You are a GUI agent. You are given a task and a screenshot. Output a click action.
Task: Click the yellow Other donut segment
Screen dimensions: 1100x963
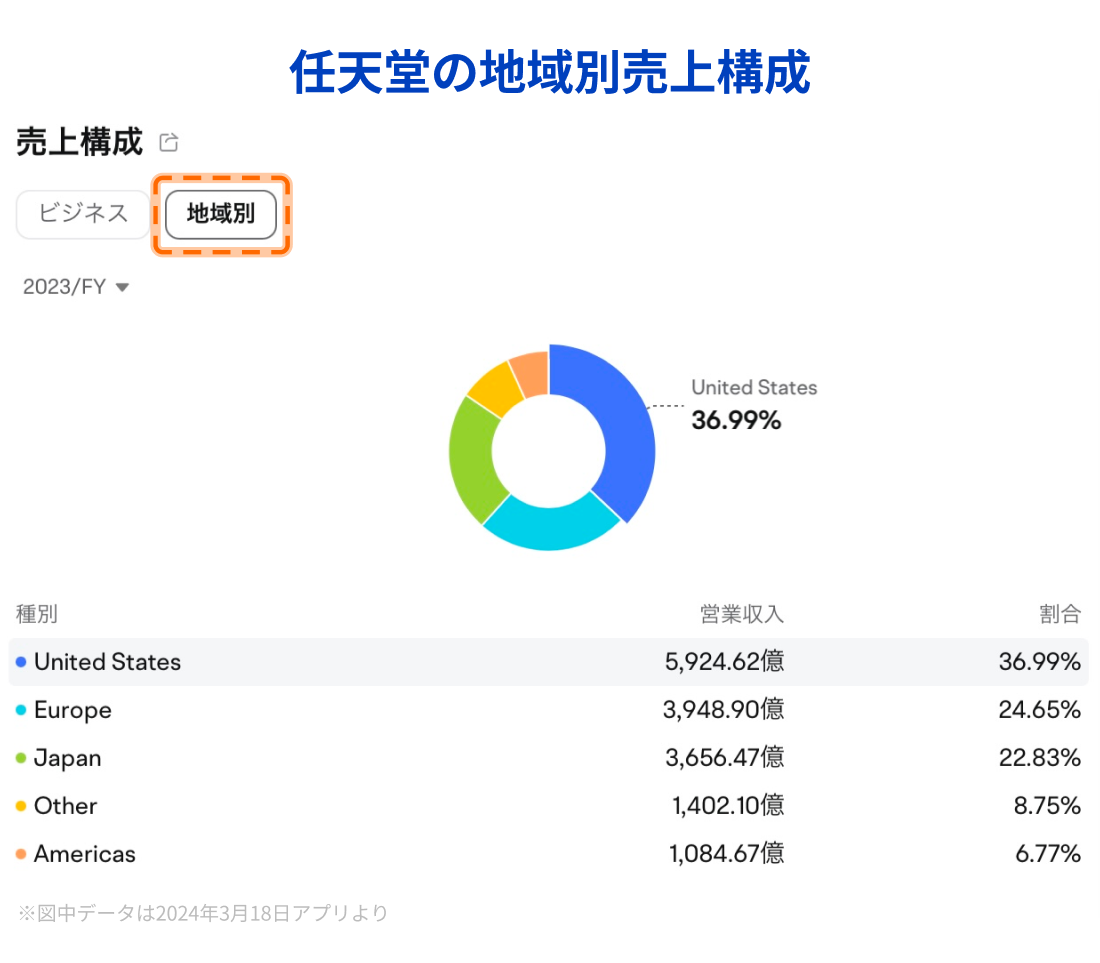click(497, 389)
